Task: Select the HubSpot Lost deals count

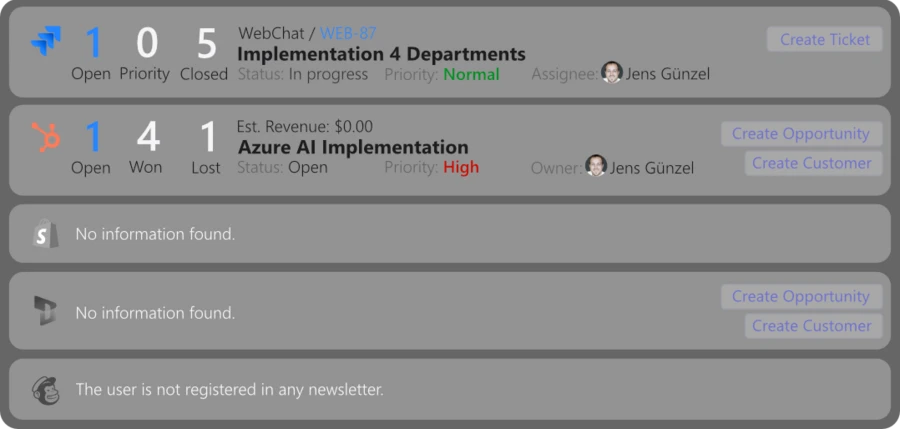Action: (207, 137)
